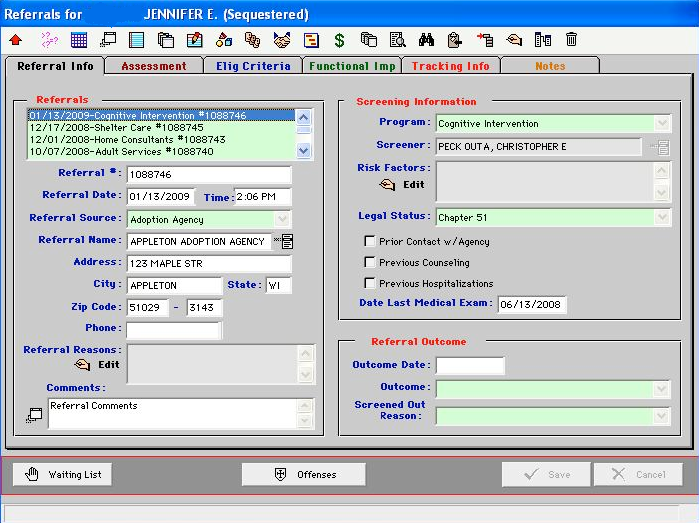Click expand window icon beside Comments box
Image resolution: width=699 pixels, height=523 pixels.
34,415
